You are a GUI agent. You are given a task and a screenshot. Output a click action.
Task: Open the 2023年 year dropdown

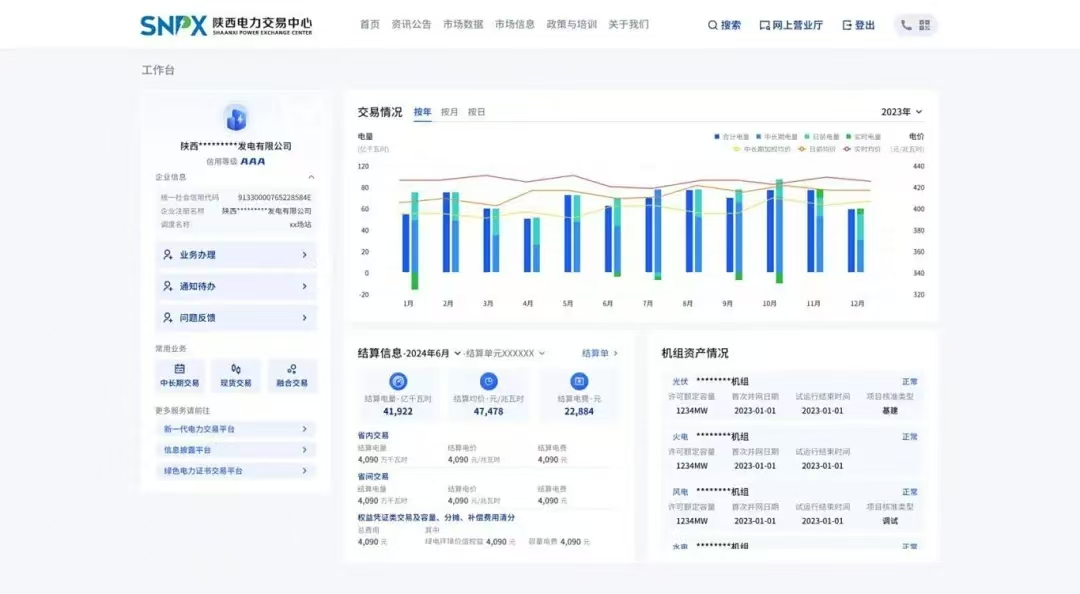(x=901, y=112)
